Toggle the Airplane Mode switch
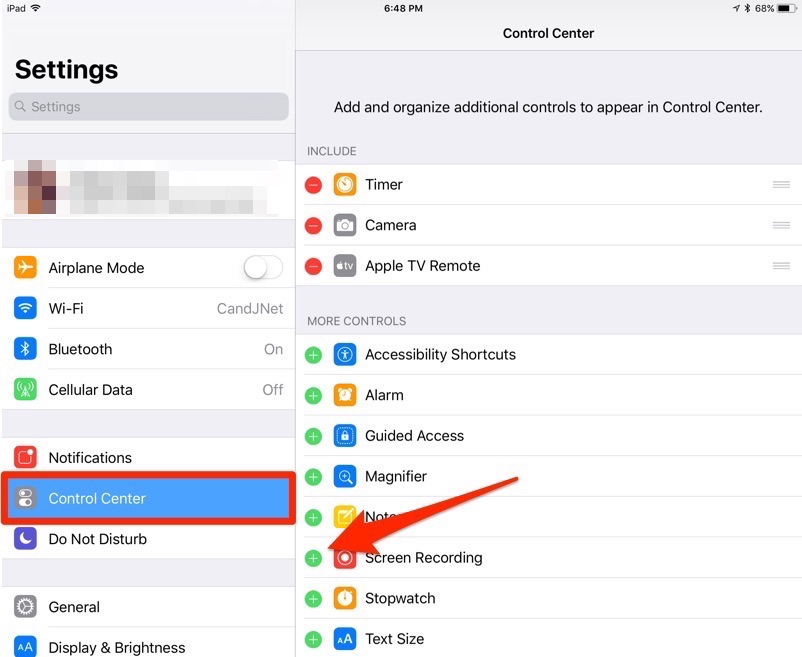Screen dimensions: 802x657 [x=263, y=268]
